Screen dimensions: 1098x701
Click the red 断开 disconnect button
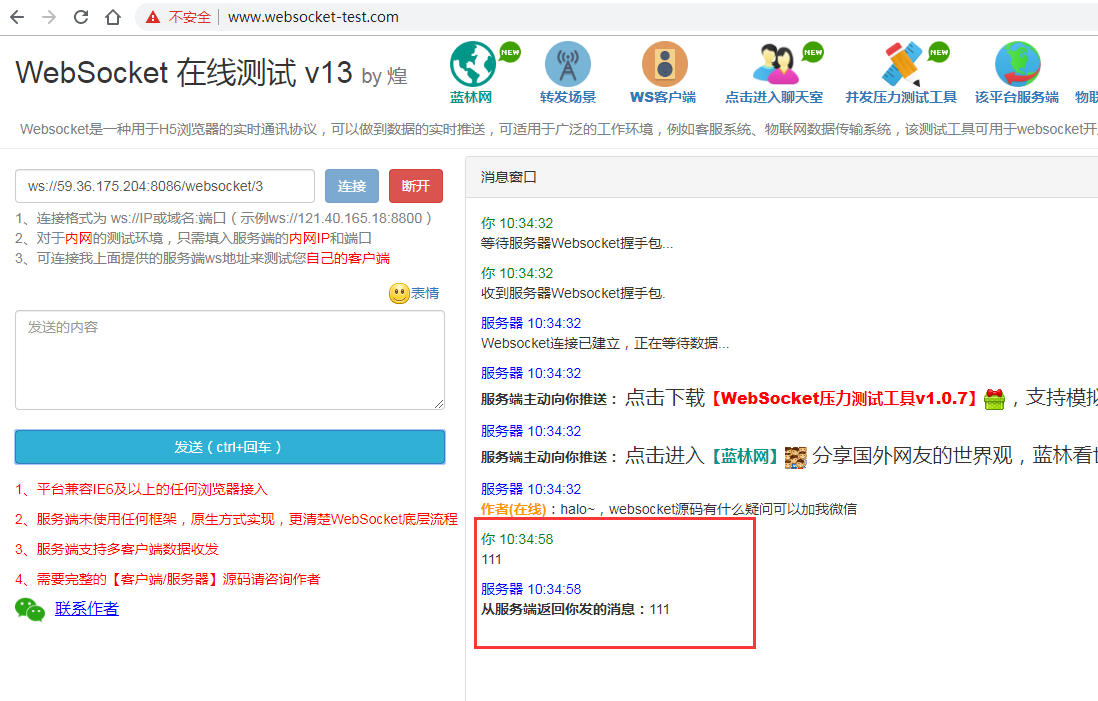coord(415,186)
